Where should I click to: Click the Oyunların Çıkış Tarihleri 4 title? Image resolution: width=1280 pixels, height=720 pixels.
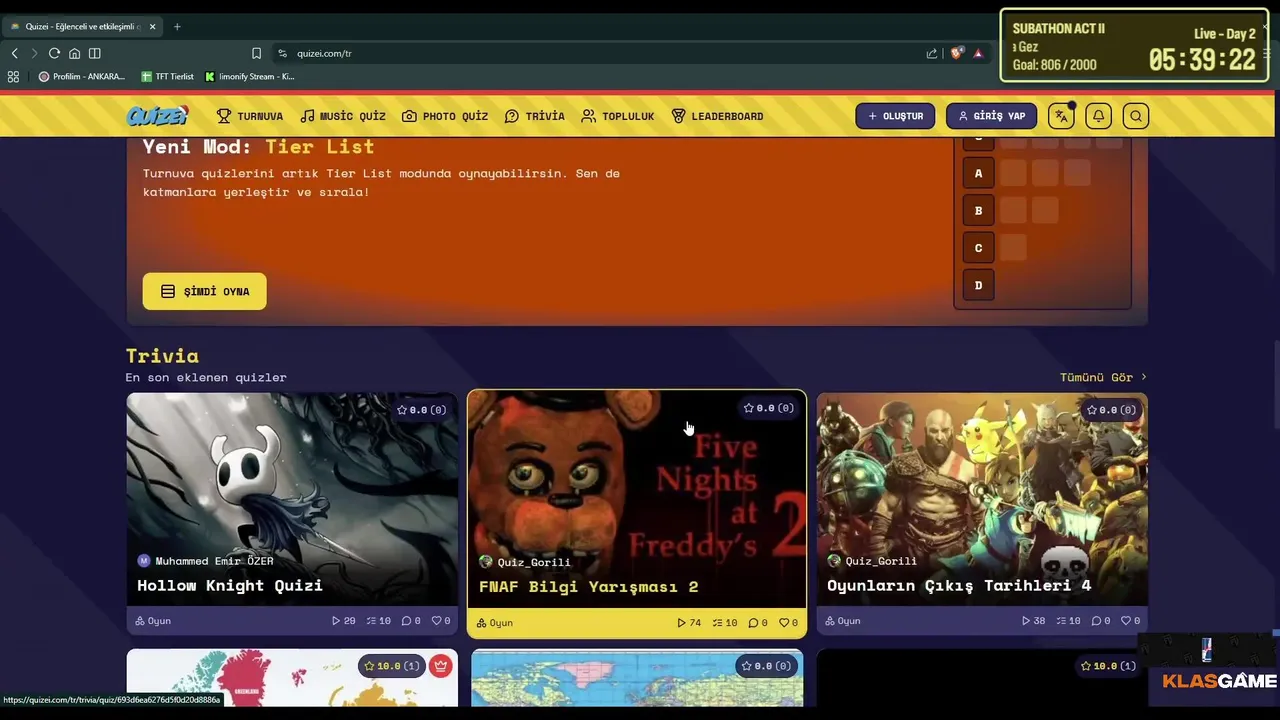point(959,585)
